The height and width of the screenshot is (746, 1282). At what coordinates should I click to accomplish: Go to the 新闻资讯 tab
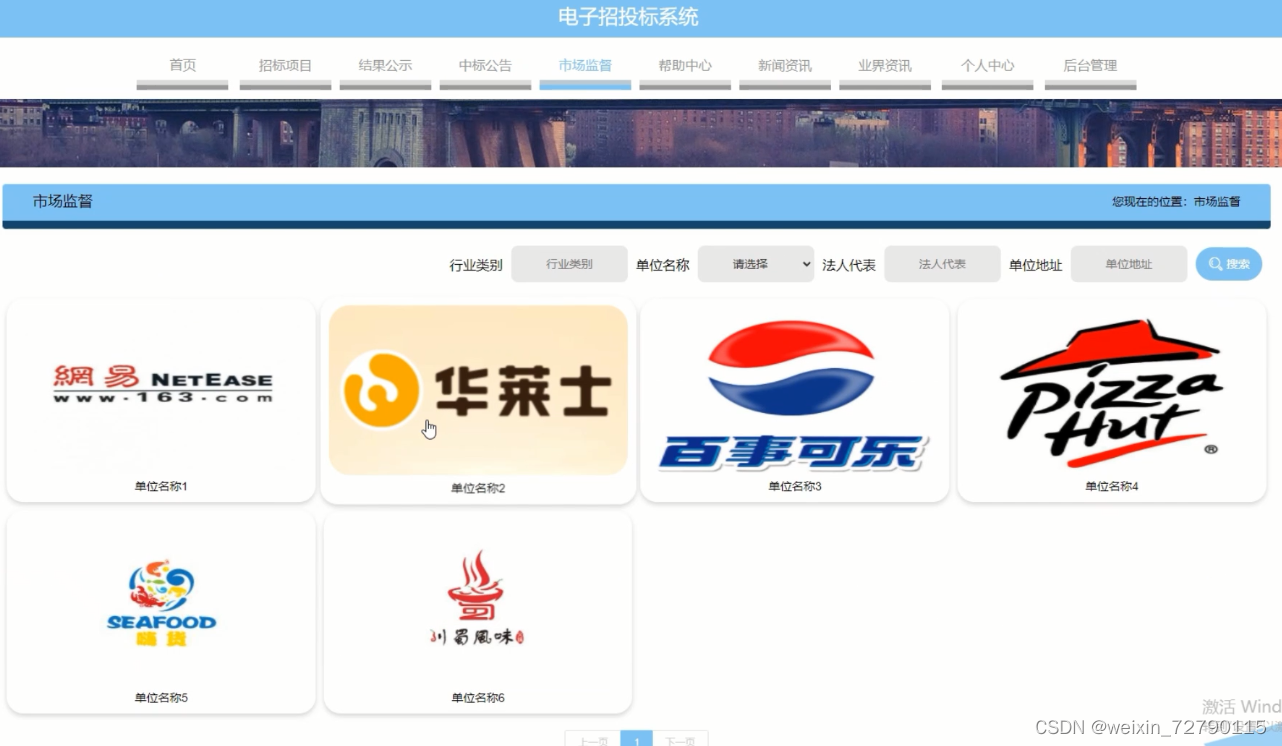point(785,66)
